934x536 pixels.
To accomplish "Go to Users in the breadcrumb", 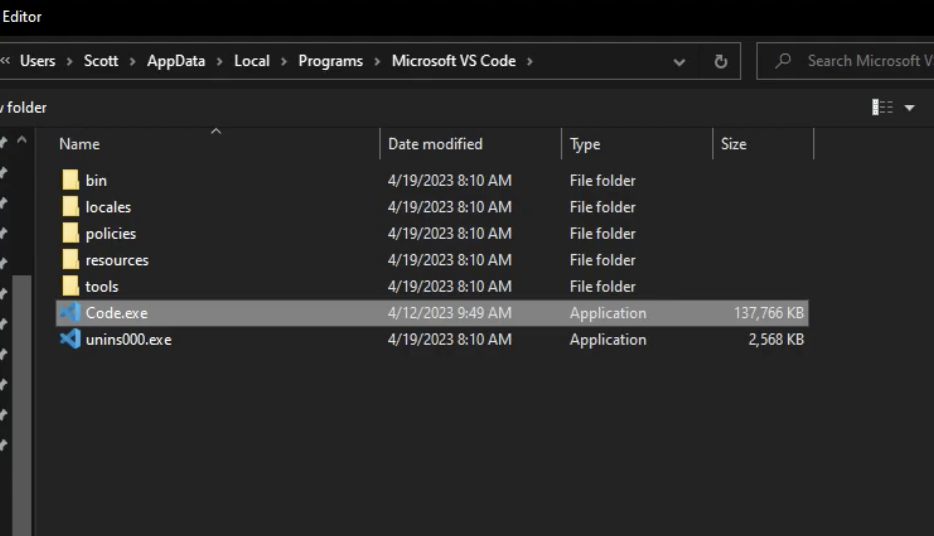I will coord(38,61).
